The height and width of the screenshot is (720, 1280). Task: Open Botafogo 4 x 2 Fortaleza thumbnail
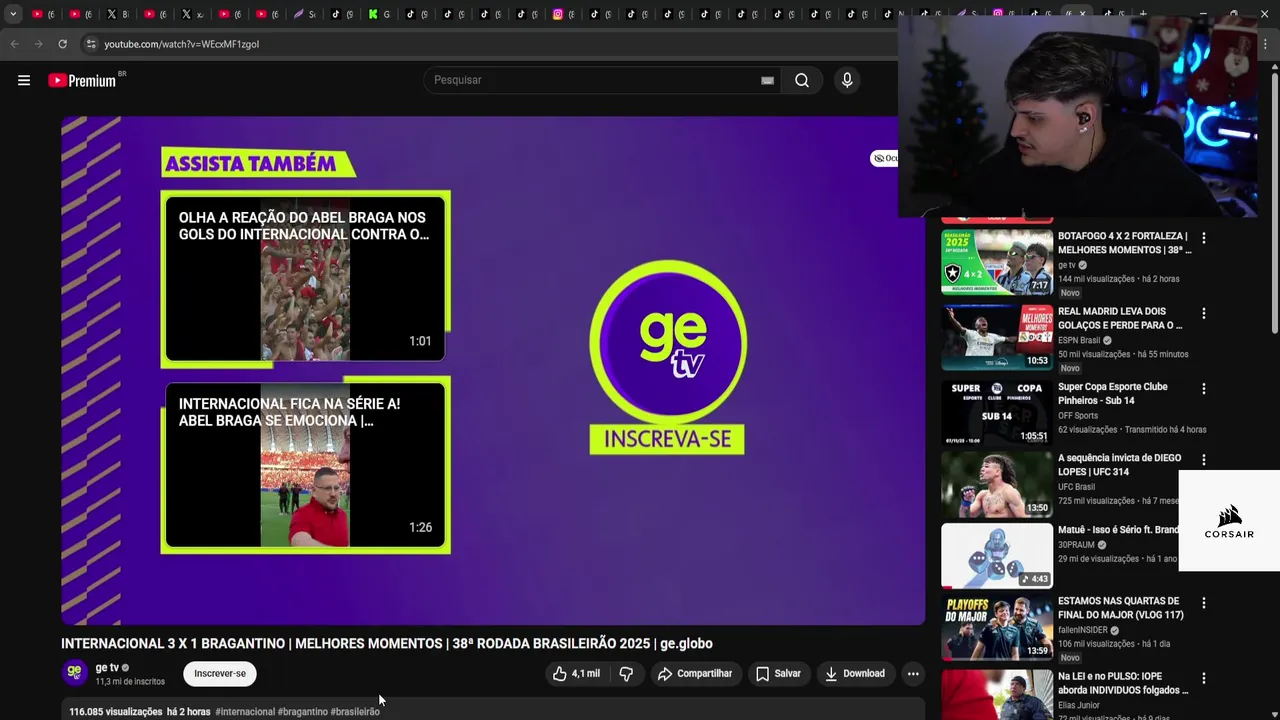[997, 262]
